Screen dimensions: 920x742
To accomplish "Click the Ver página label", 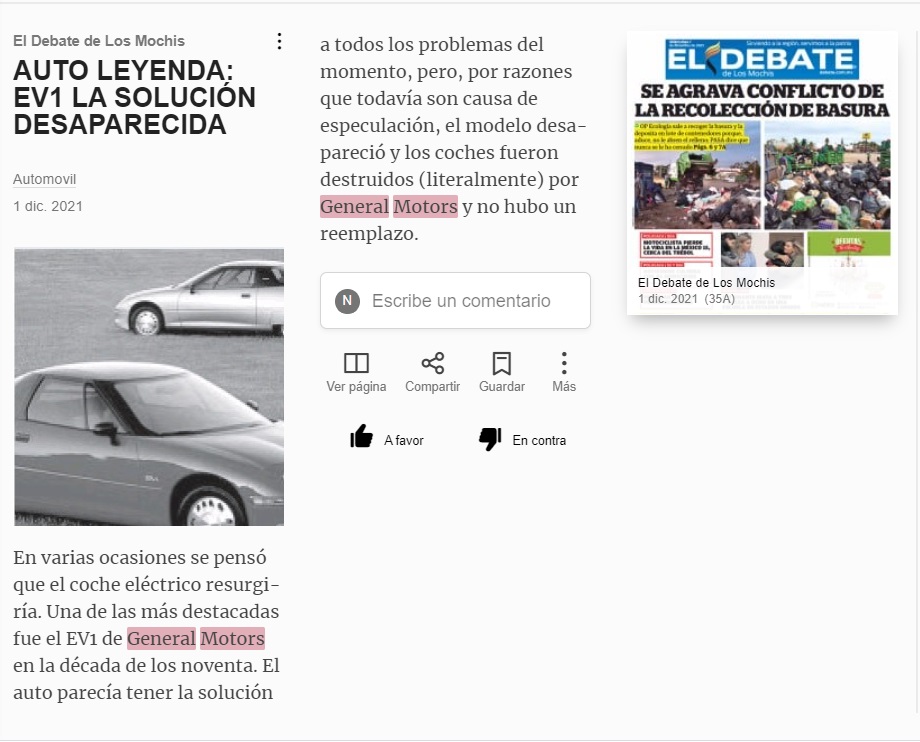I will point(356,387).
